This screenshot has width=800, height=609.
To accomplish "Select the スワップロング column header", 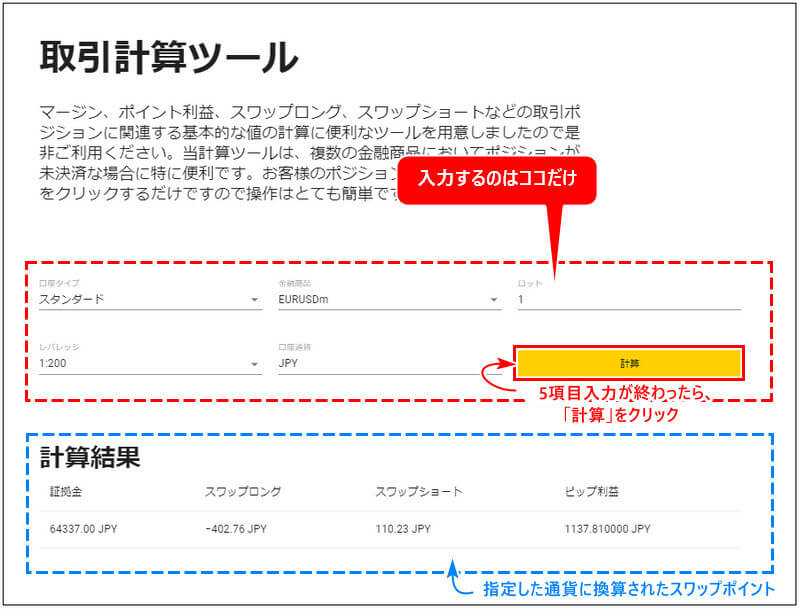I will pyautogui.click(x=243, y=492).
